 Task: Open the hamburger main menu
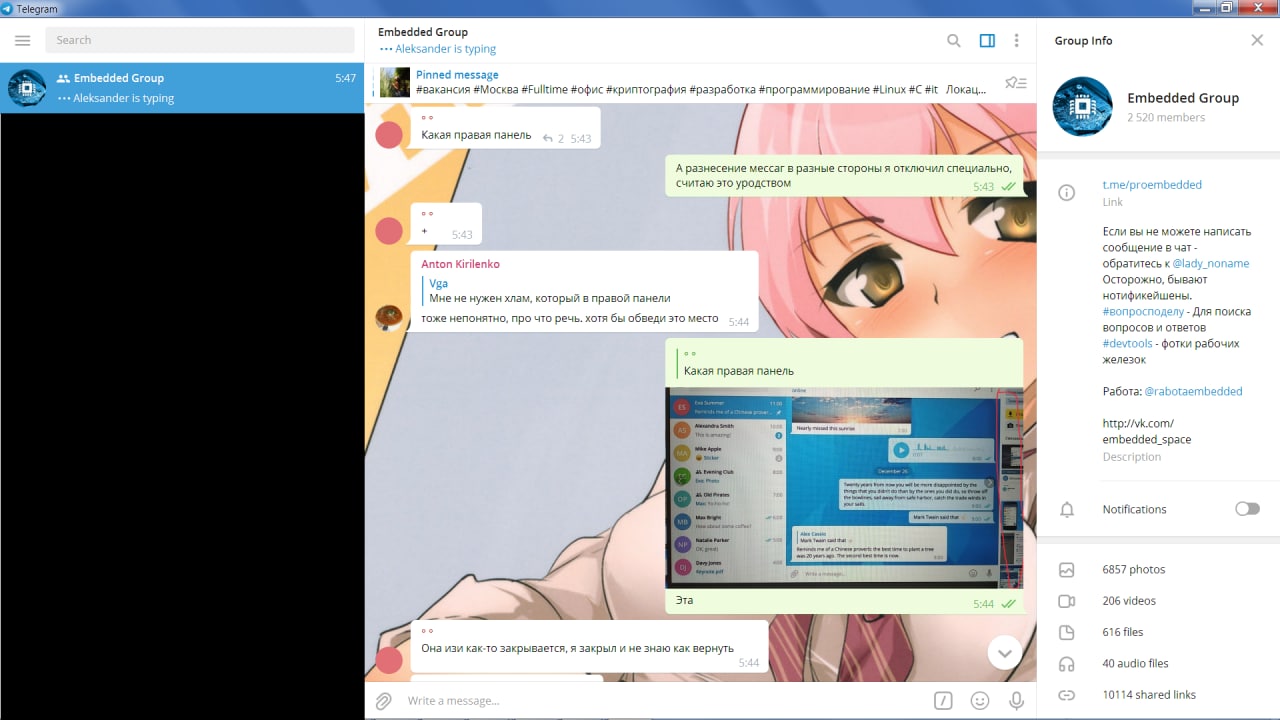(x=23, y=41)
